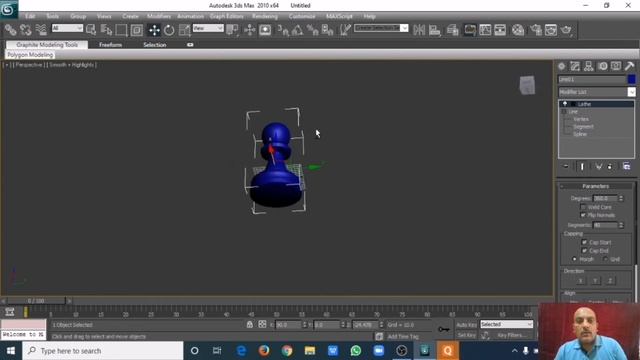640x360 pixels.
Task: Toggle the Graphite Modeling Tools ribbon icon
Action: [470, 30]
